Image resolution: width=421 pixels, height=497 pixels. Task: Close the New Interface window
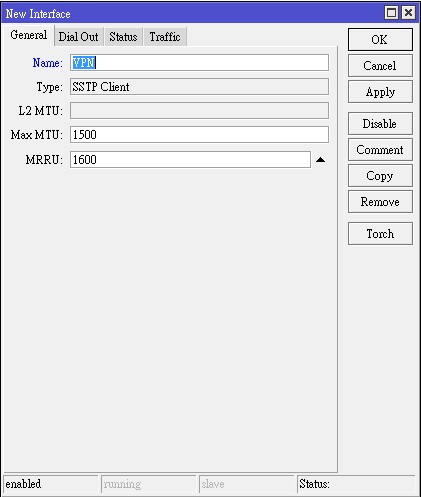[x=408, y=13]
